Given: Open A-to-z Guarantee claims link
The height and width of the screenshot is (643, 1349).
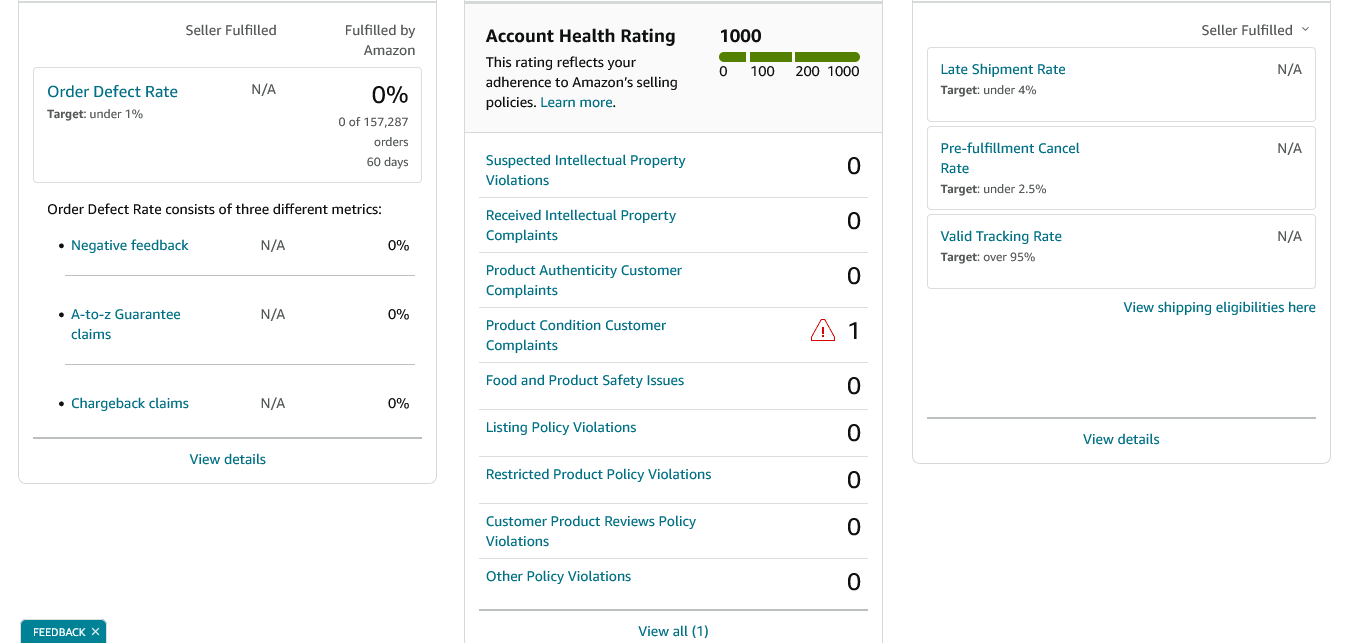Looking at the screenshot, I should pyautogui.click(x=126, y=324).
